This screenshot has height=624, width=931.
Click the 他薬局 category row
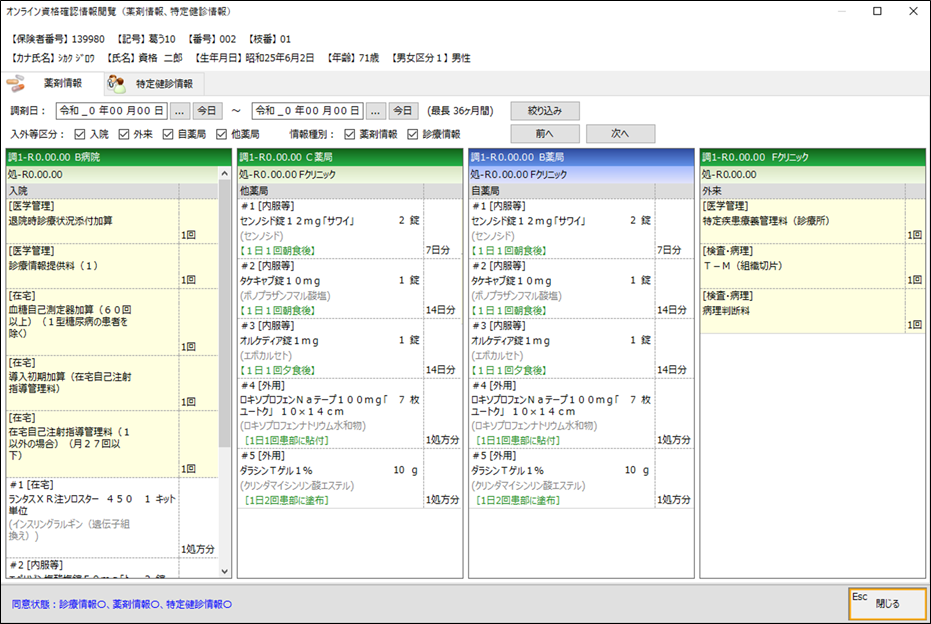click(x=350, y=191)
